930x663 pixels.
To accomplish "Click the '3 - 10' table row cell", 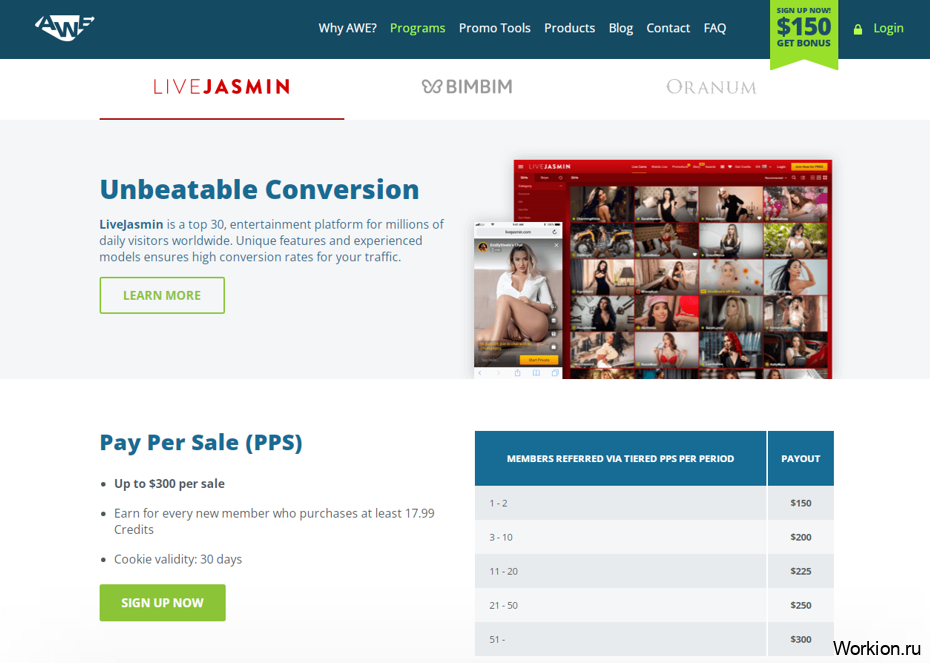I will click(620, 537).
